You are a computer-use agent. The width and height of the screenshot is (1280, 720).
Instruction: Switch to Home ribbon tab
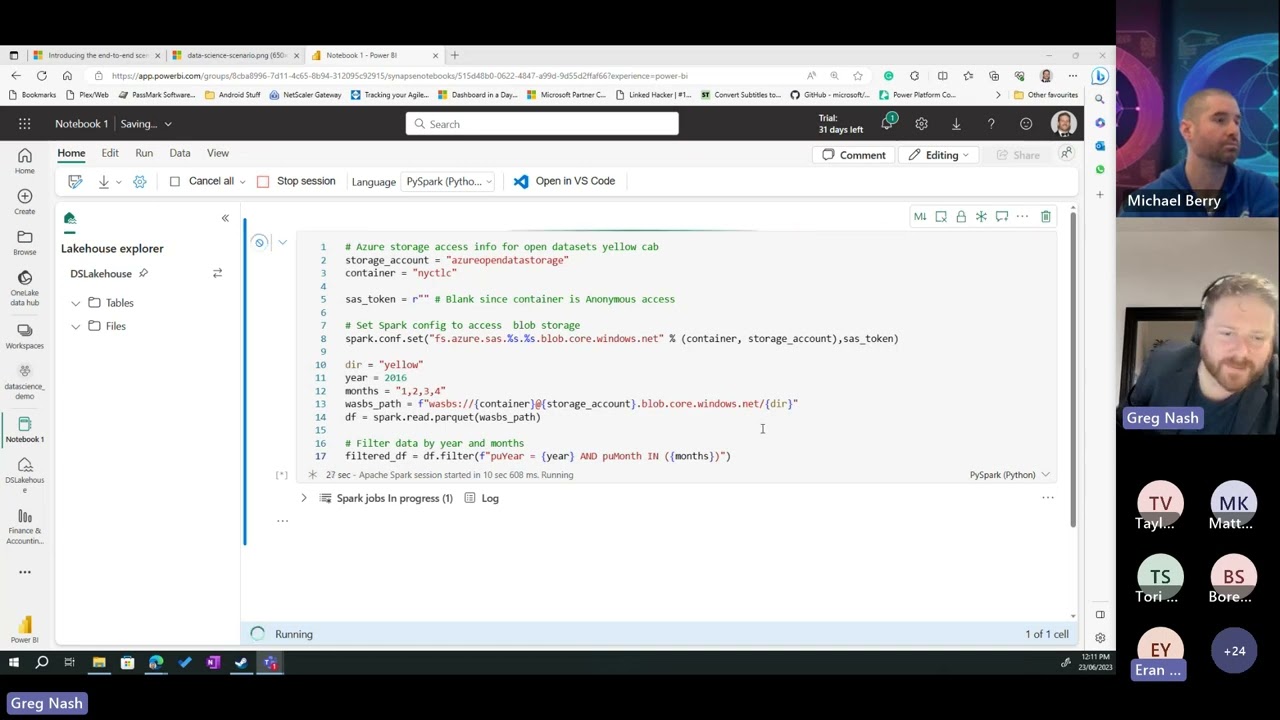[x=71, y=153]
